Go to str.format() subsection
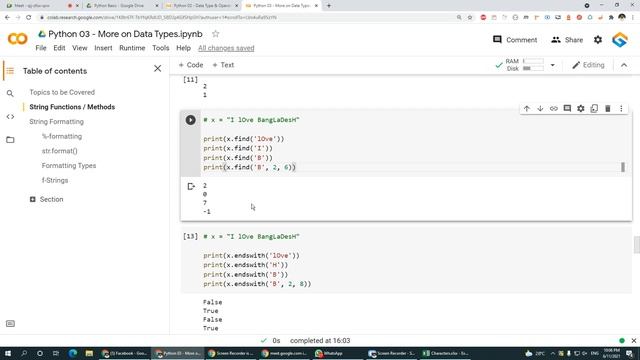 [x=59, y=151]
